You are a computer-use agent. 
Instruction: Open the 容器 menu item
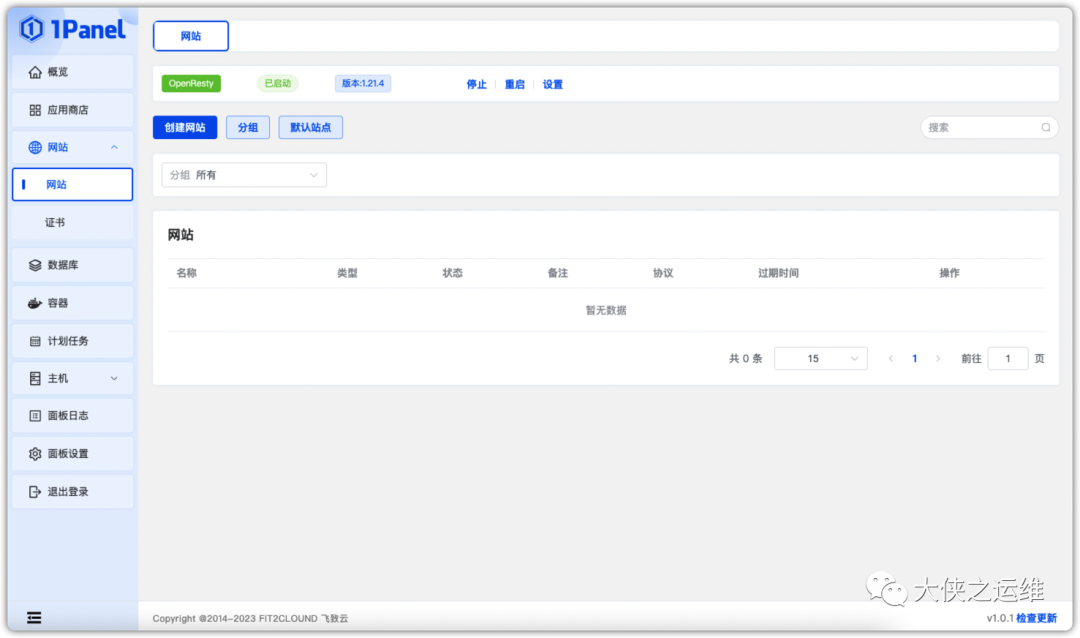[72, 303]
